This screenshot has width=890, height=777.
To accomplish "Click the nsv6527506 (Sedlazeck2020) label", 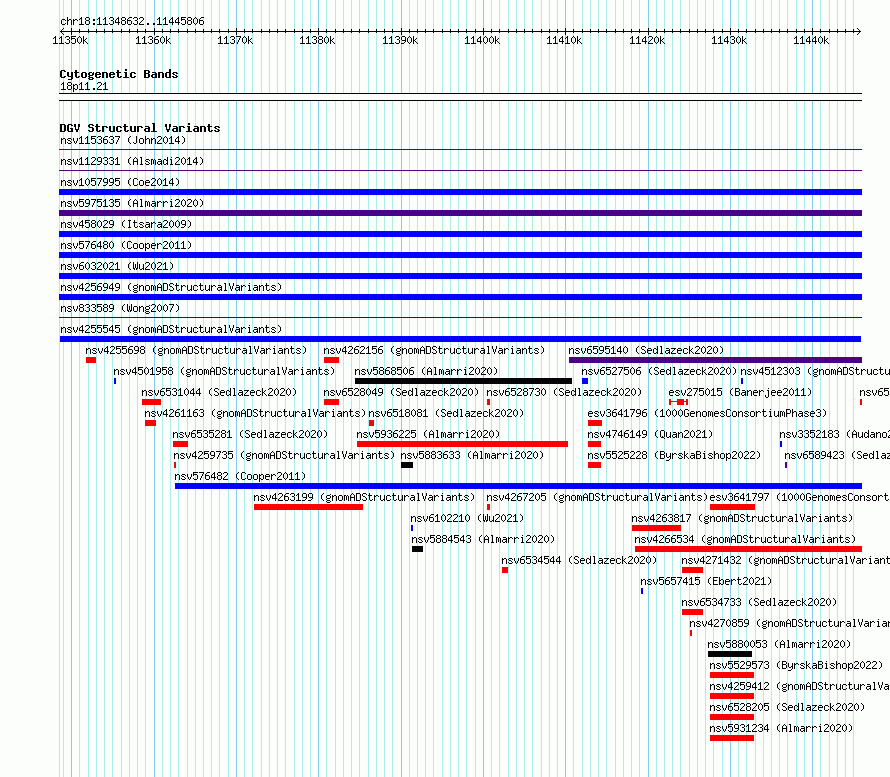I will tap(659, 371).
